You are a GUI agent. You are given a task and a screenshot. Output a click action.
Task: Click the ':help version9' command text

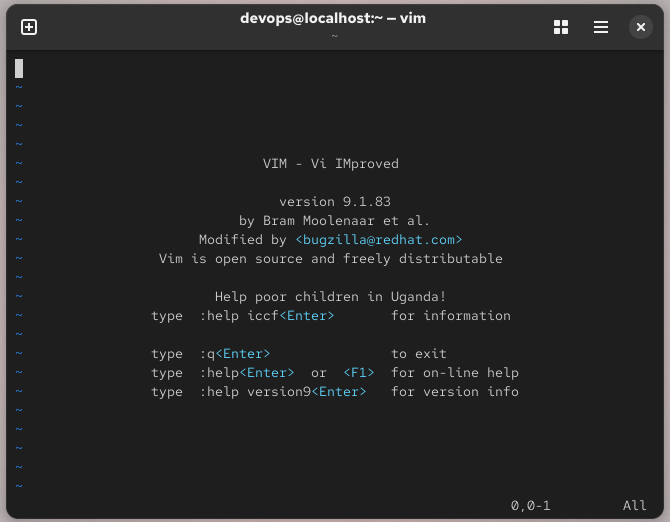(254, 392)
